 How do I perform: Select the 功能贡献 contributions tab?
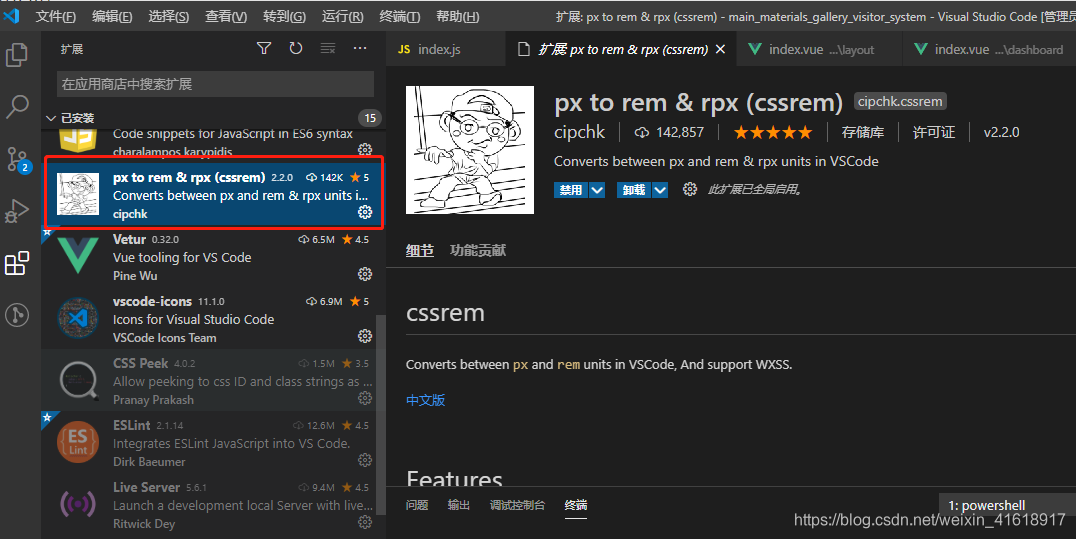point(478,251)
